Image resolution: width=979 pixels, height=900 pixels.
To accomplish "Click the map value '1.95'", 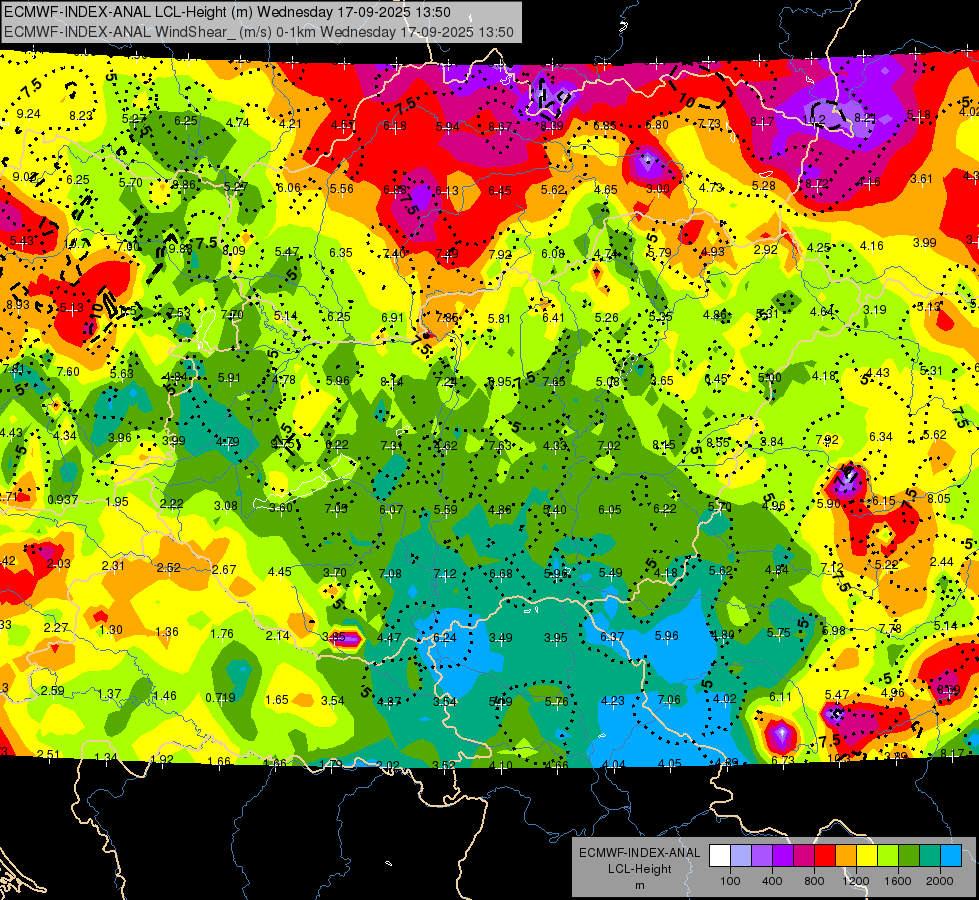I will click(117, 502).
